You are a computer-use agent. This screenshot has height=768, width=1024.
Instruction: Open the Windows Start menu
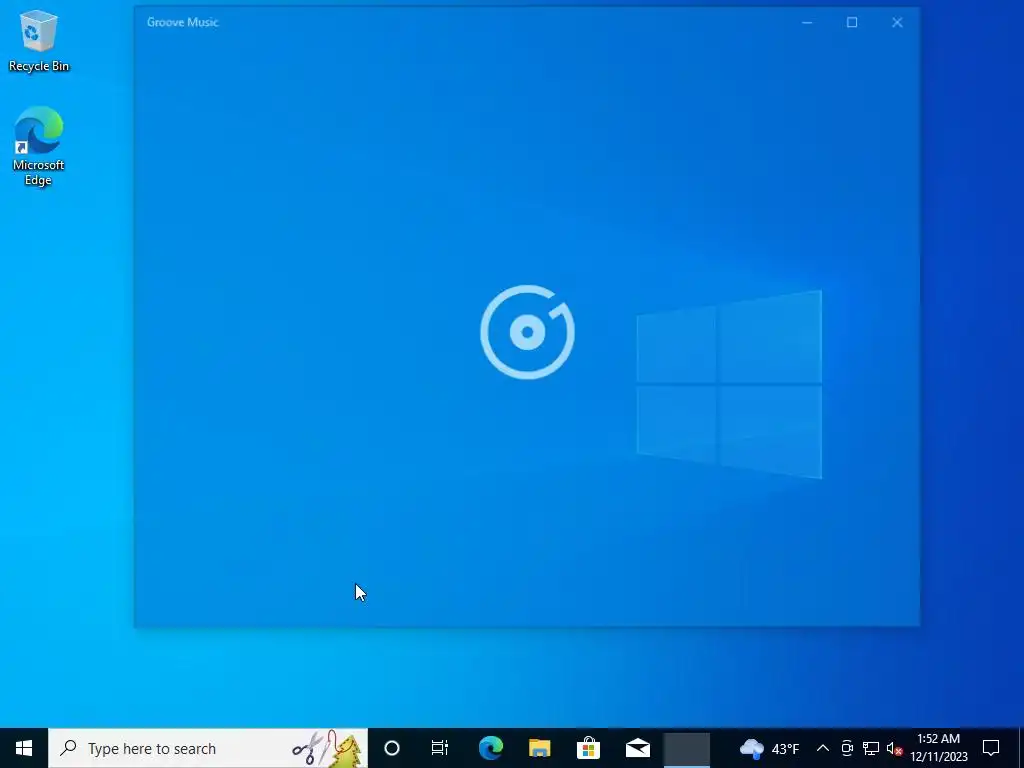point(24,748)
